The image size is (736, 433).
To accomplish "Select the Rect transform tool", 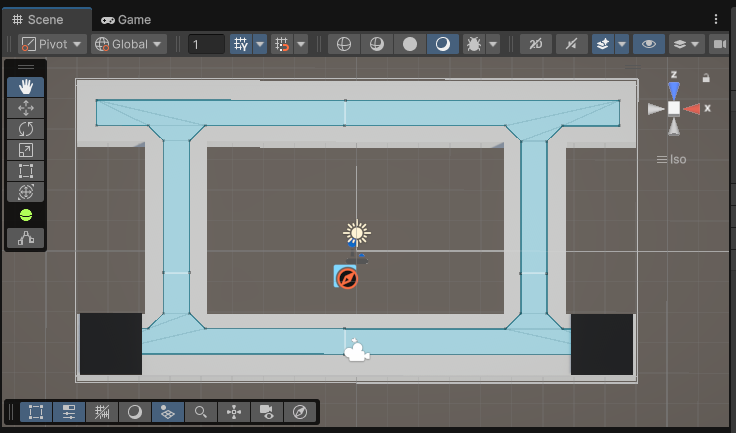I will click(26, 171).
